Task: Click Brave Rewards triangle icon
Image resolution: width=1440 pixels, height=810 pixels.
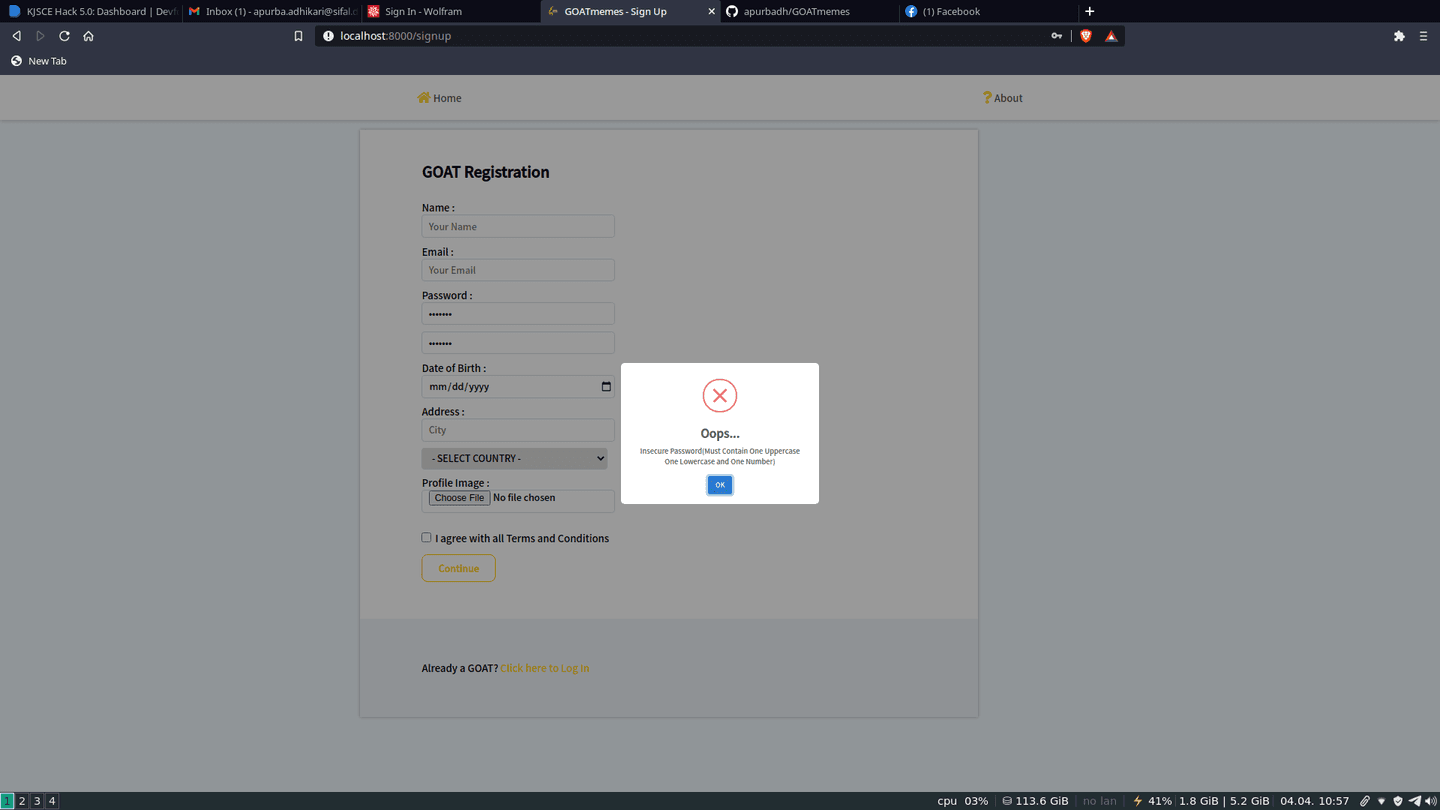Action: tap(1111, 36)
